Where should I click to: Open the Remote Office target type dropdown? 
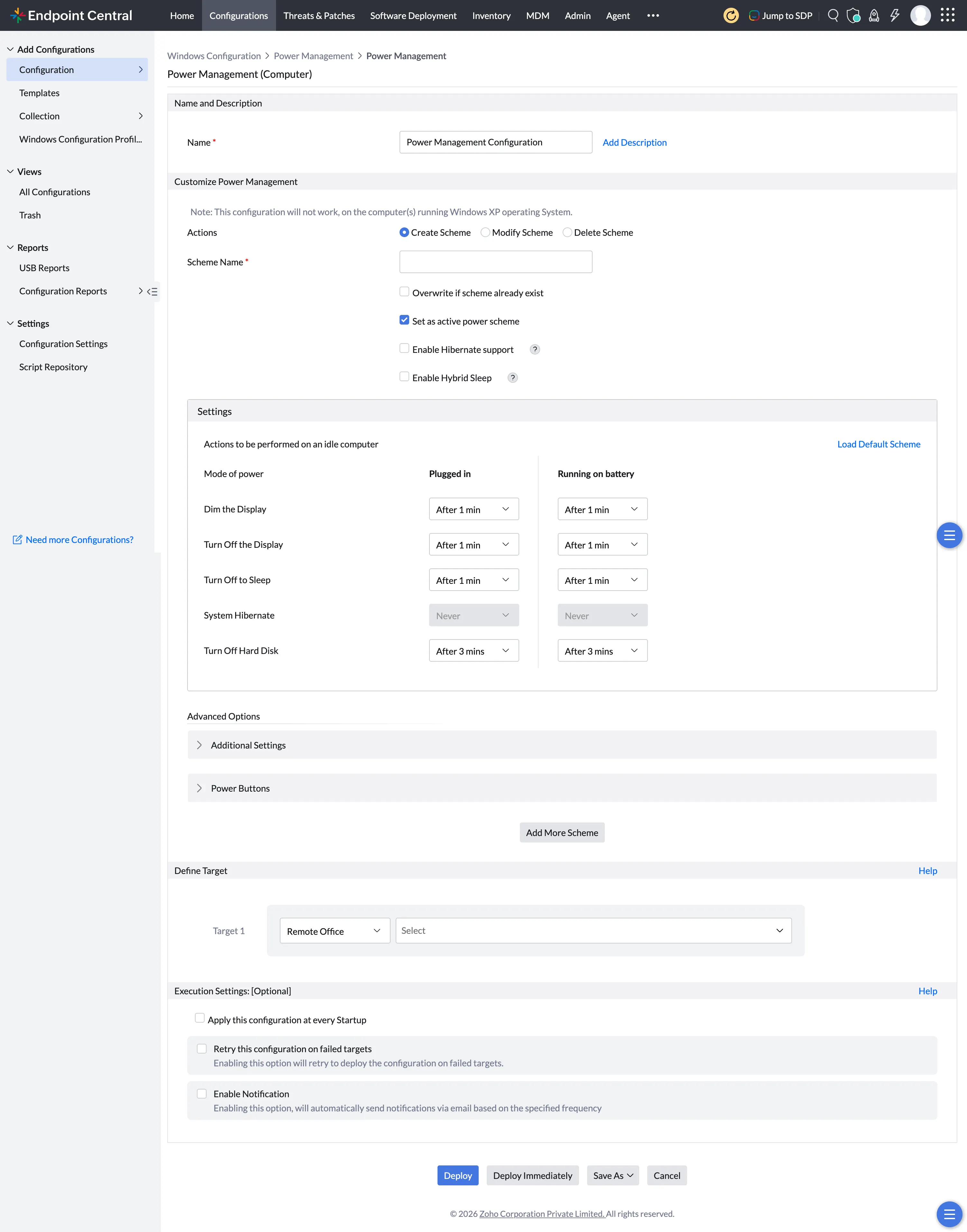coord(335,931)
